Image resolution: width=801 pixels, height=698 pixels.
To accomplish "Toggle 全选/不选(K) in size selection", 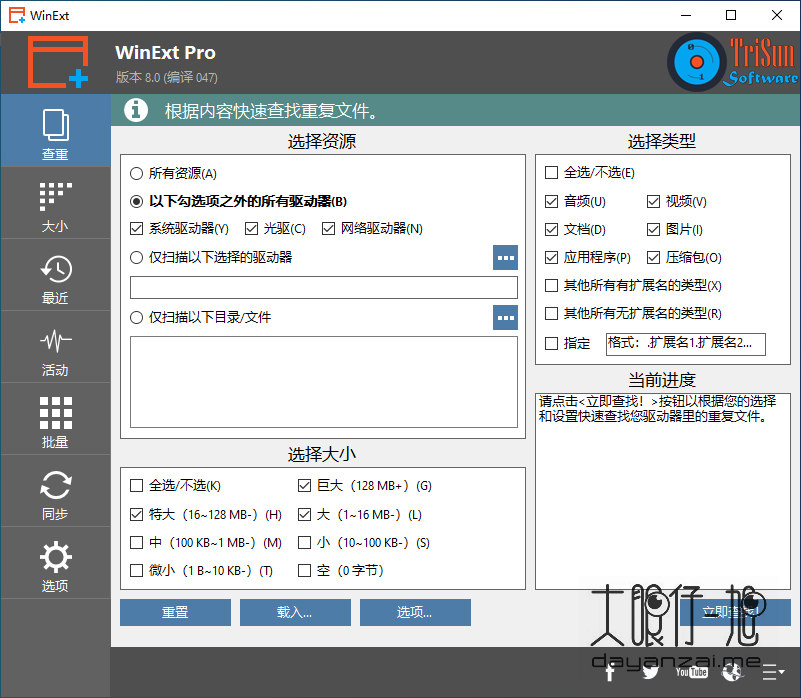I will click(x=175, y=485).
